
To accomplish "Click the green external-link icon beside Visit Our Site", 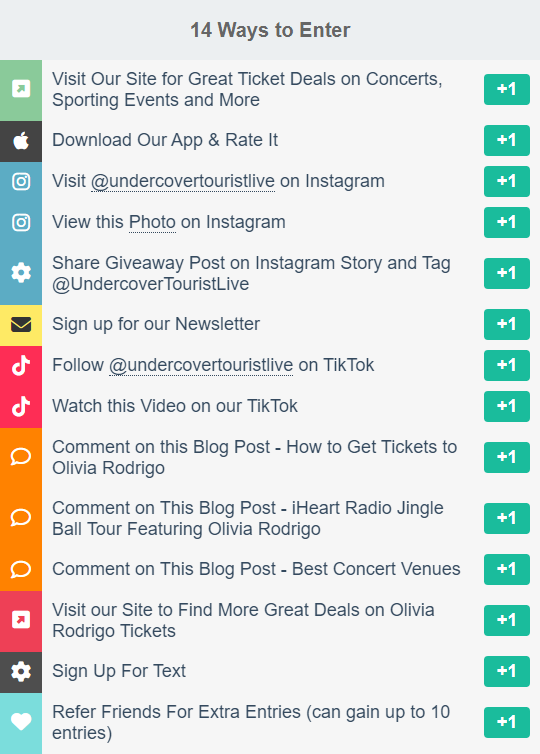I will pyautogui.click(x=21, y=89).
